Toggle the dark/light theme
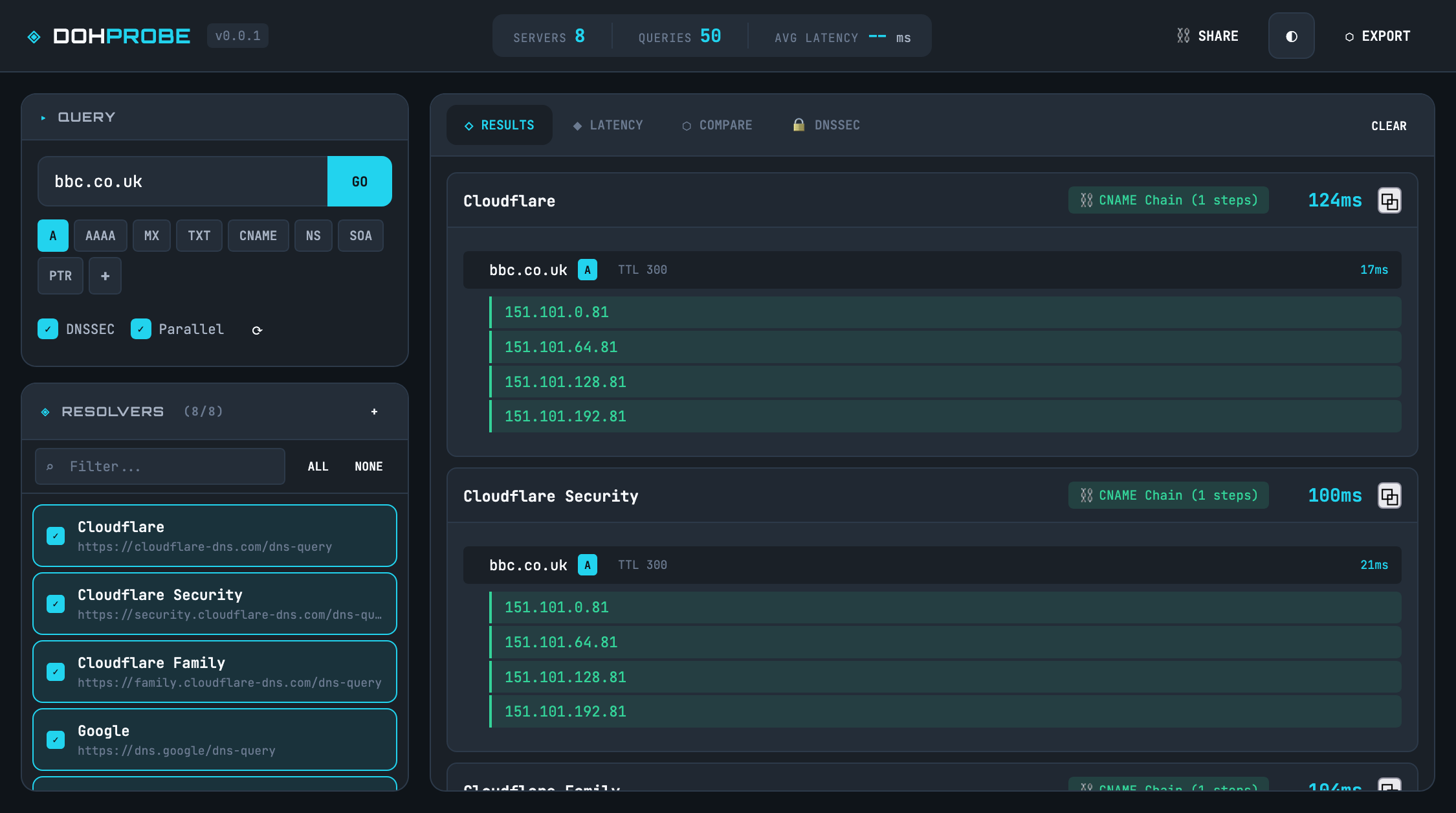The width and height of the screenshot is (1456, 813). pos(1291,36)
